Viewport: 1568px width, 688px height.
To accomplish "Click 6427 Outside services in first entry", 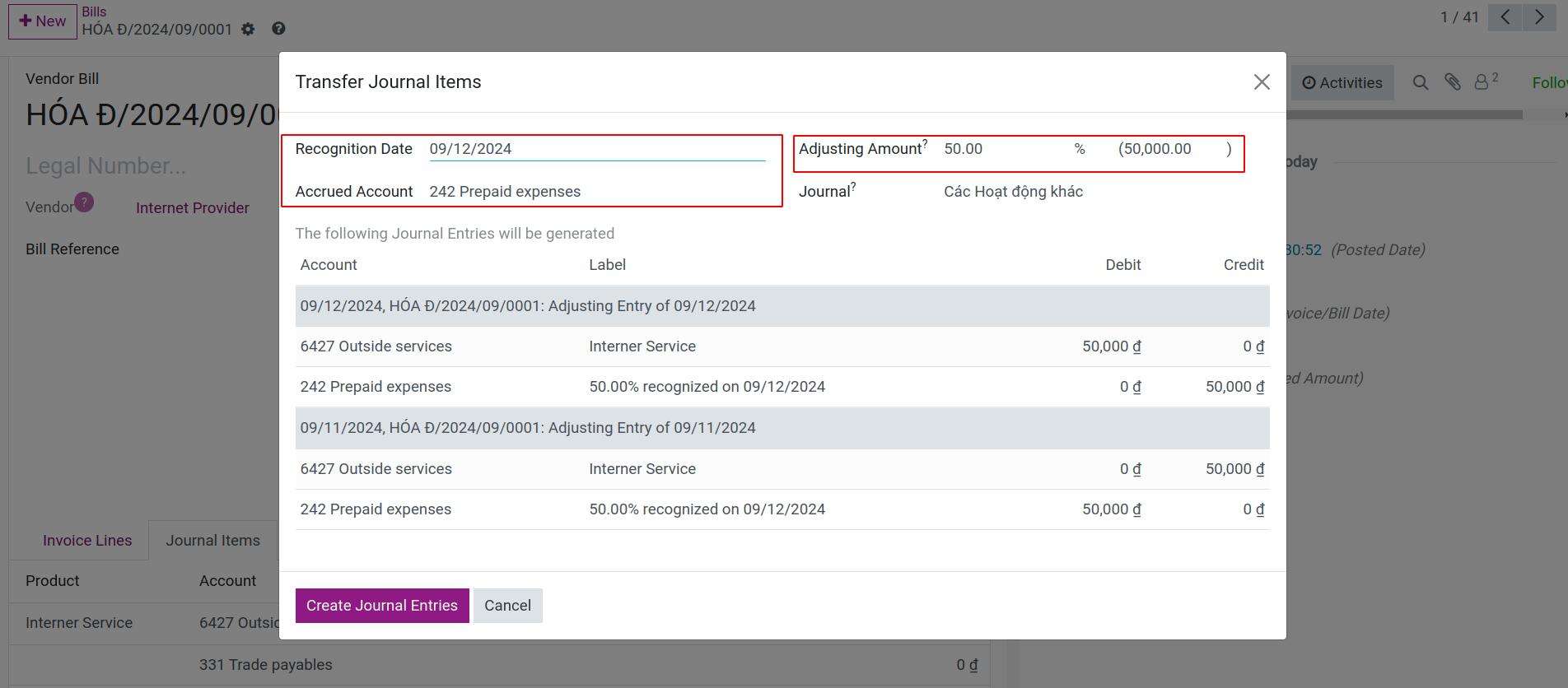I will tap(376, 346).
